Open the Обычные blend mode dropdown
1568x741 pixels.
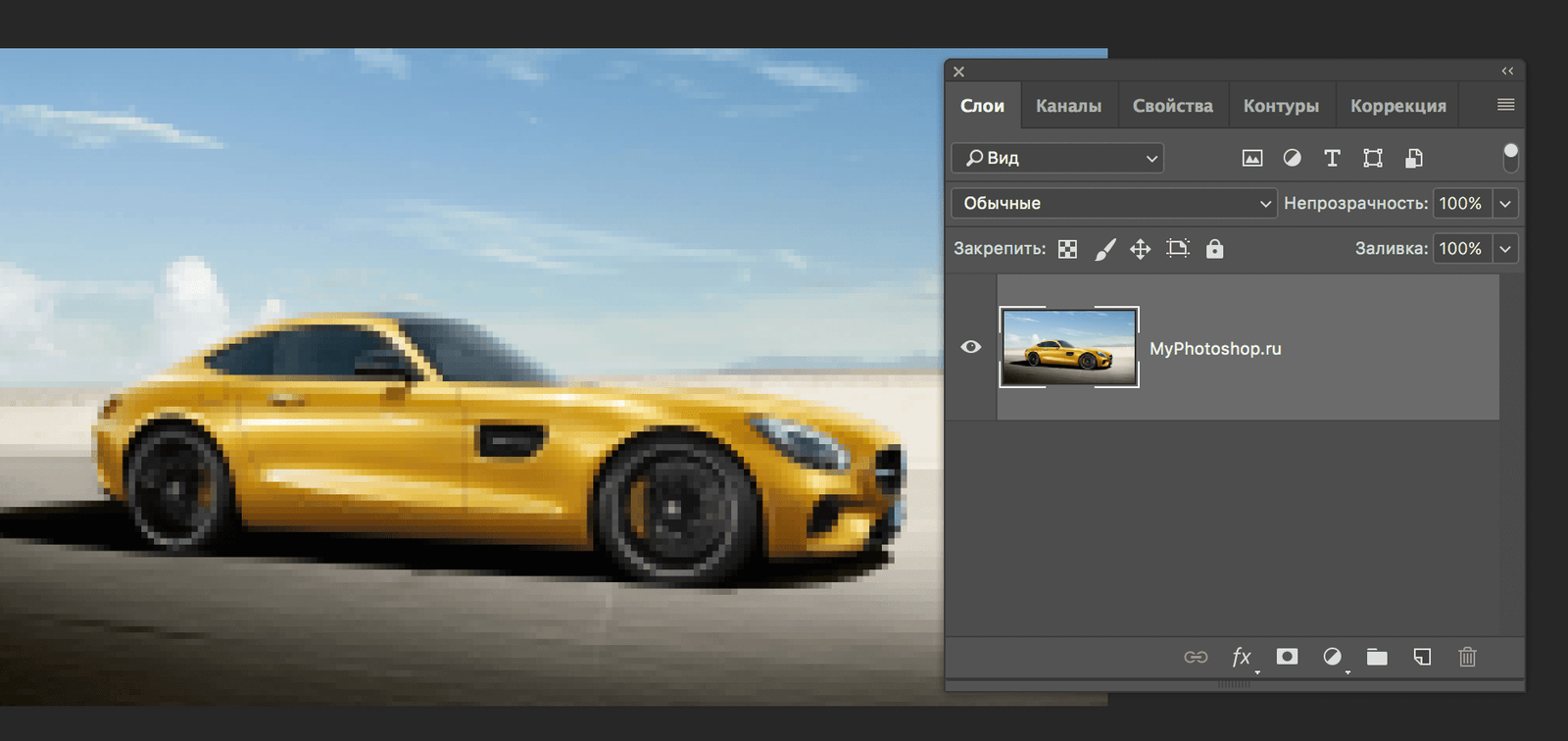[x=1113, y=204]
